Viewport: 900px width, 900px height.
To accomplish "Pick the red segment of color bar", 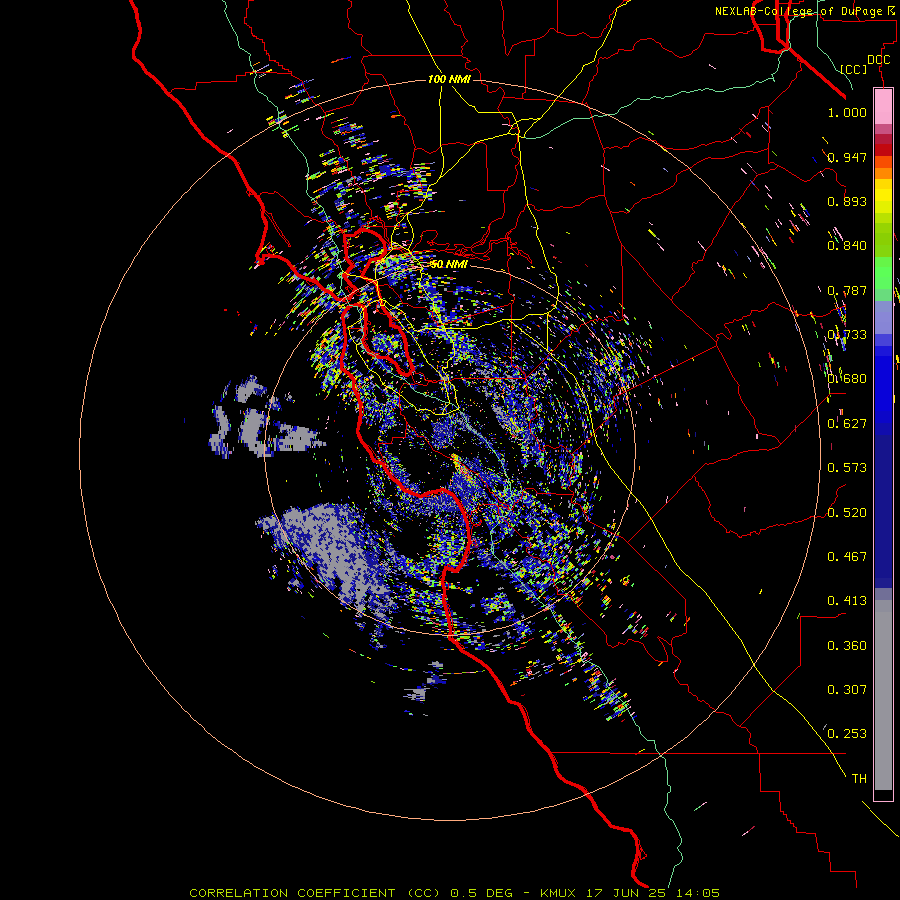I will 883,149.
